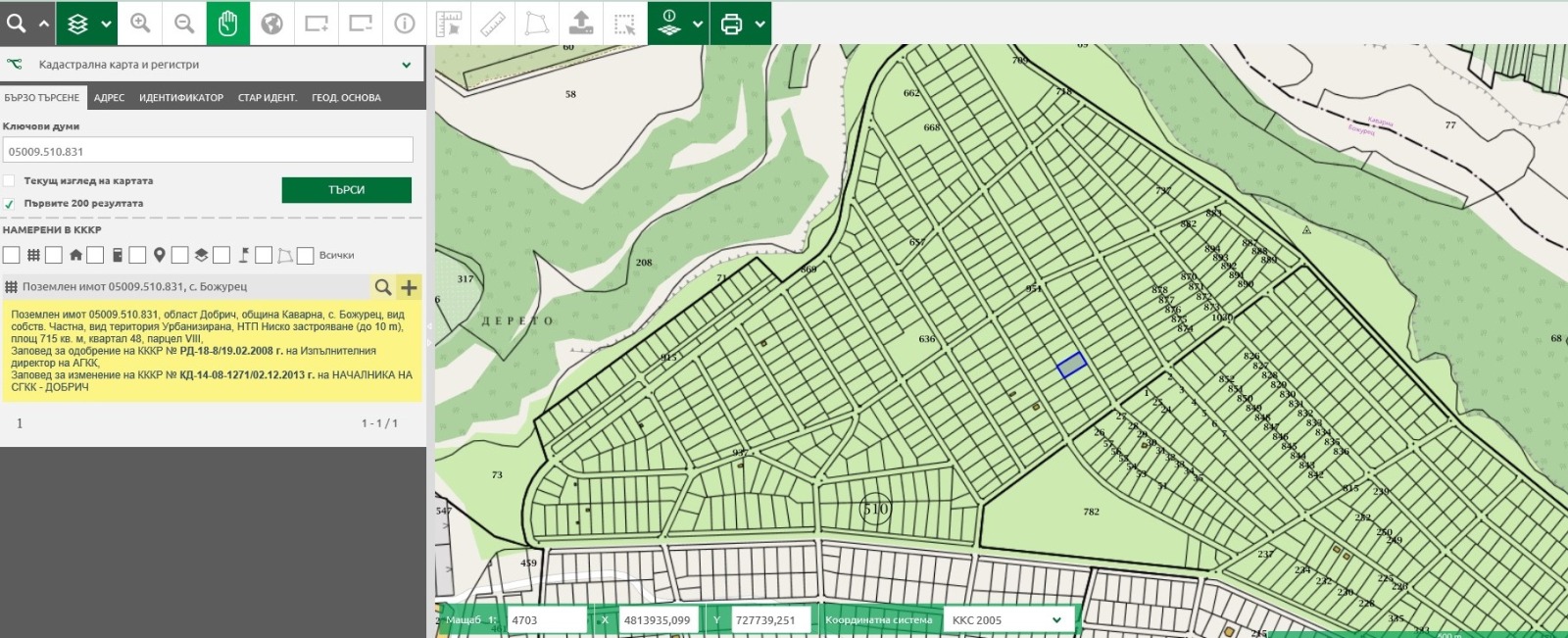The height and width of the screenshot is (638, 1568).
Task: Select the pan hand tool
Action: [227, 23]
